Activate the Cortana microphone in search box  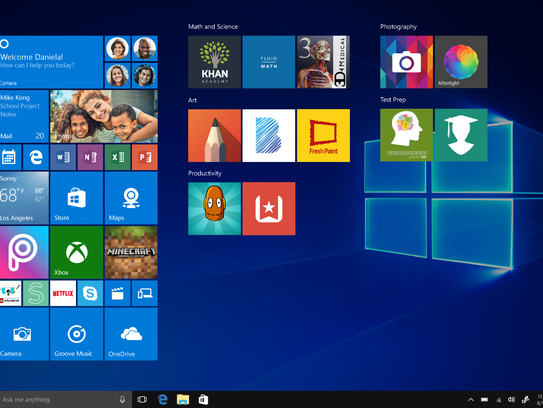coord(122,400)
